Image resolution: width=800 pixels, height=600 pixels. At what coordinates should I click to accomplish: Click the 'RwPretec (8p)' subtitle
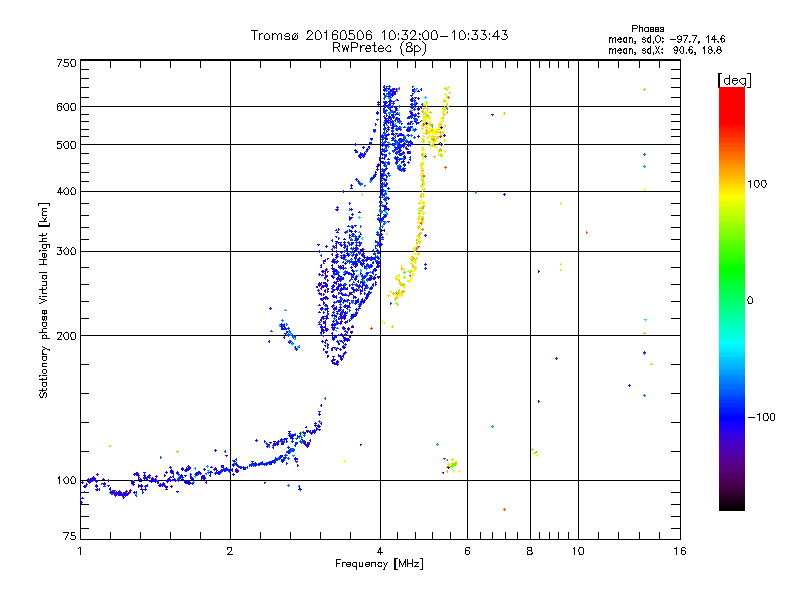click(379, 48)
